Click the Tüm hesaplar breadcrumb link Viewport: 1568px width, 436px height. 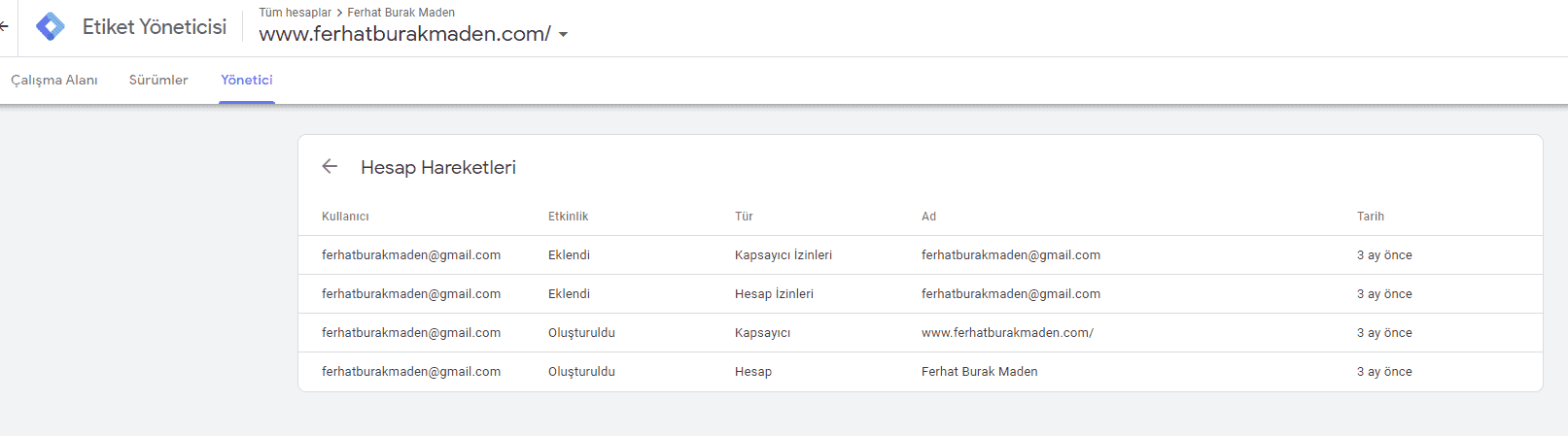295,13
